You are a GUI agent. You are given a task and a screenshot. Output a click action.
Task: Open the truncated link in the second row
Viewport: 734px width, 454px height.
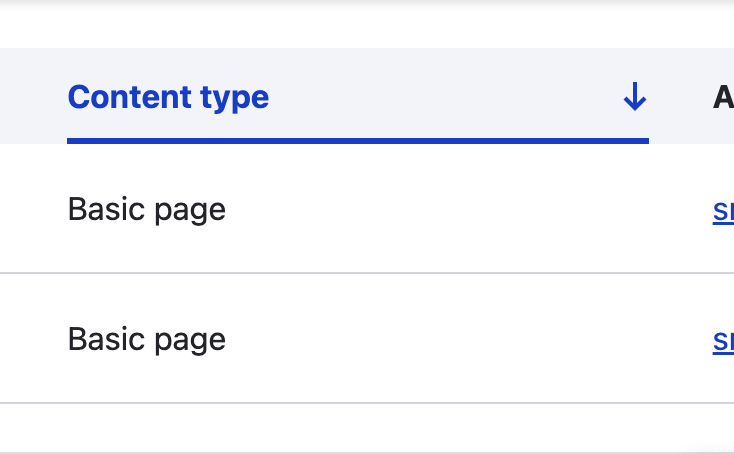(723, 341)
